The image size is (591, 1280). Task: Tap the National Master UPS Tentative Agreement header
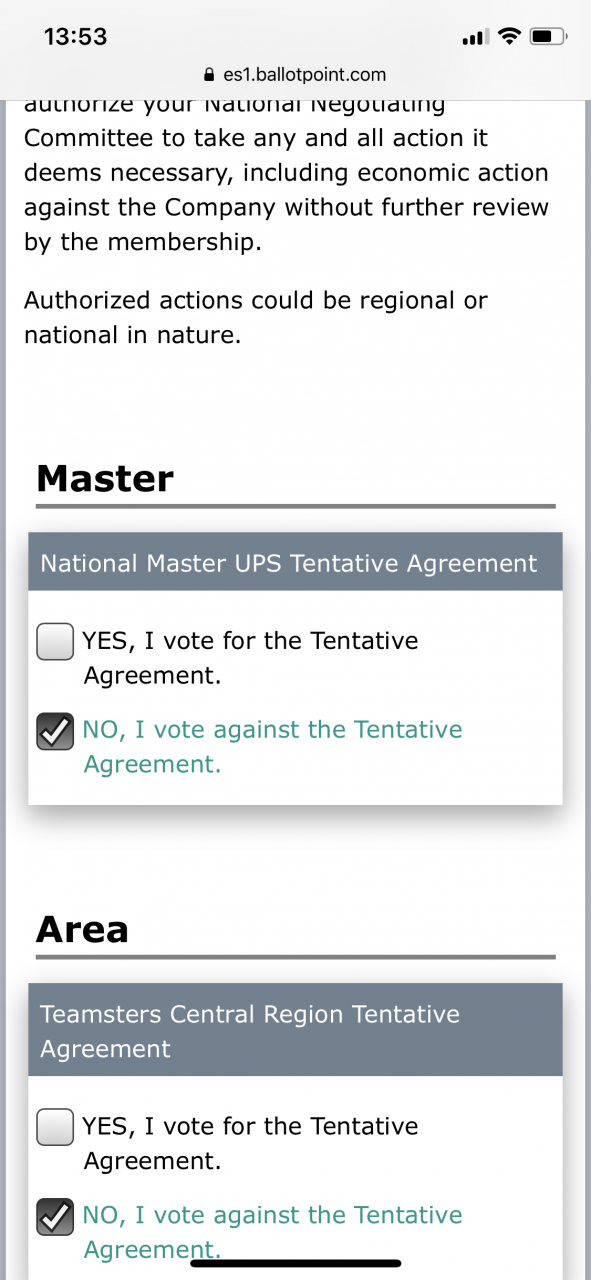pos(295,563)
